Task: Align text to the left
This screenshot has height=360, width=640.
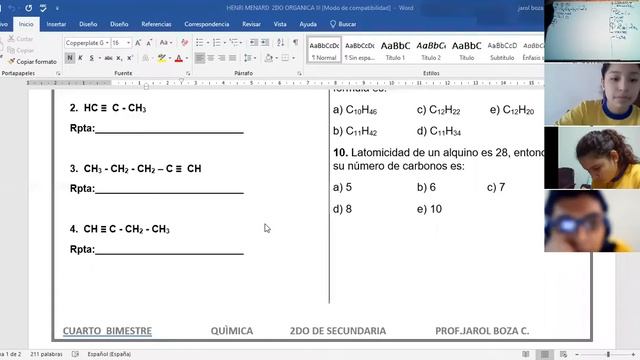Action: pos(200,58)
